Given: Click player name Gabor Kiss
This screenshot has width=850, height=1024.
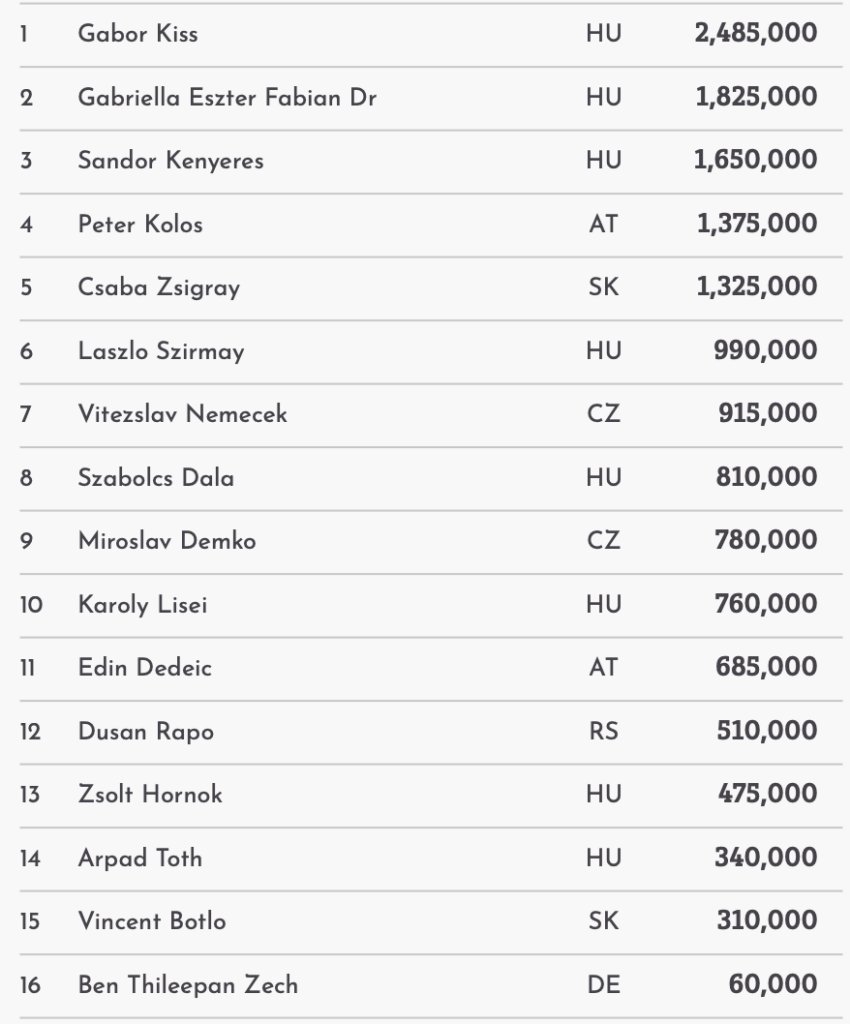Looking at the screenshot, I should [138, 34].
